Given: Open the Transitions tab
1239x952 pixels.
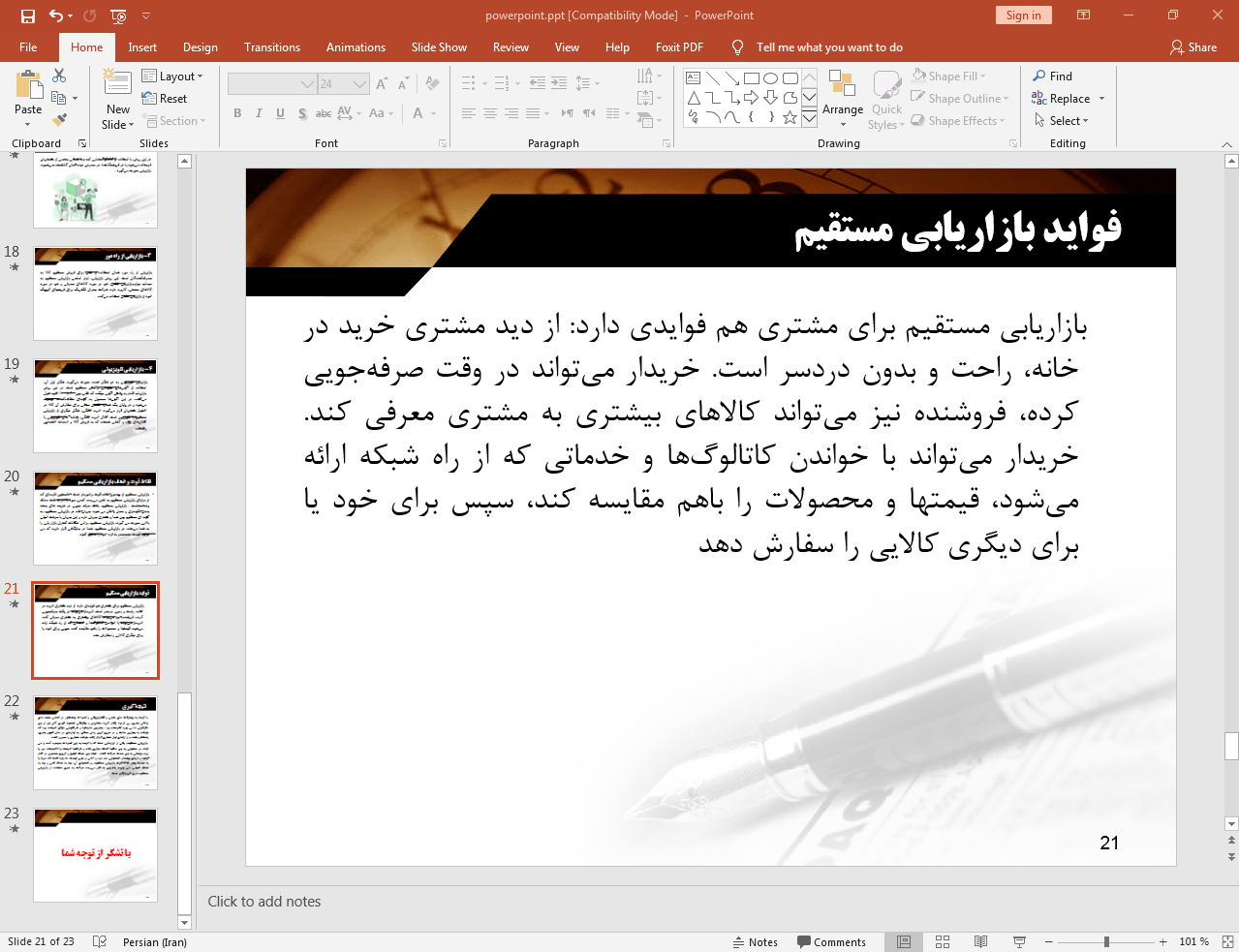Looking at the screenshot, I should coord(272,47).
